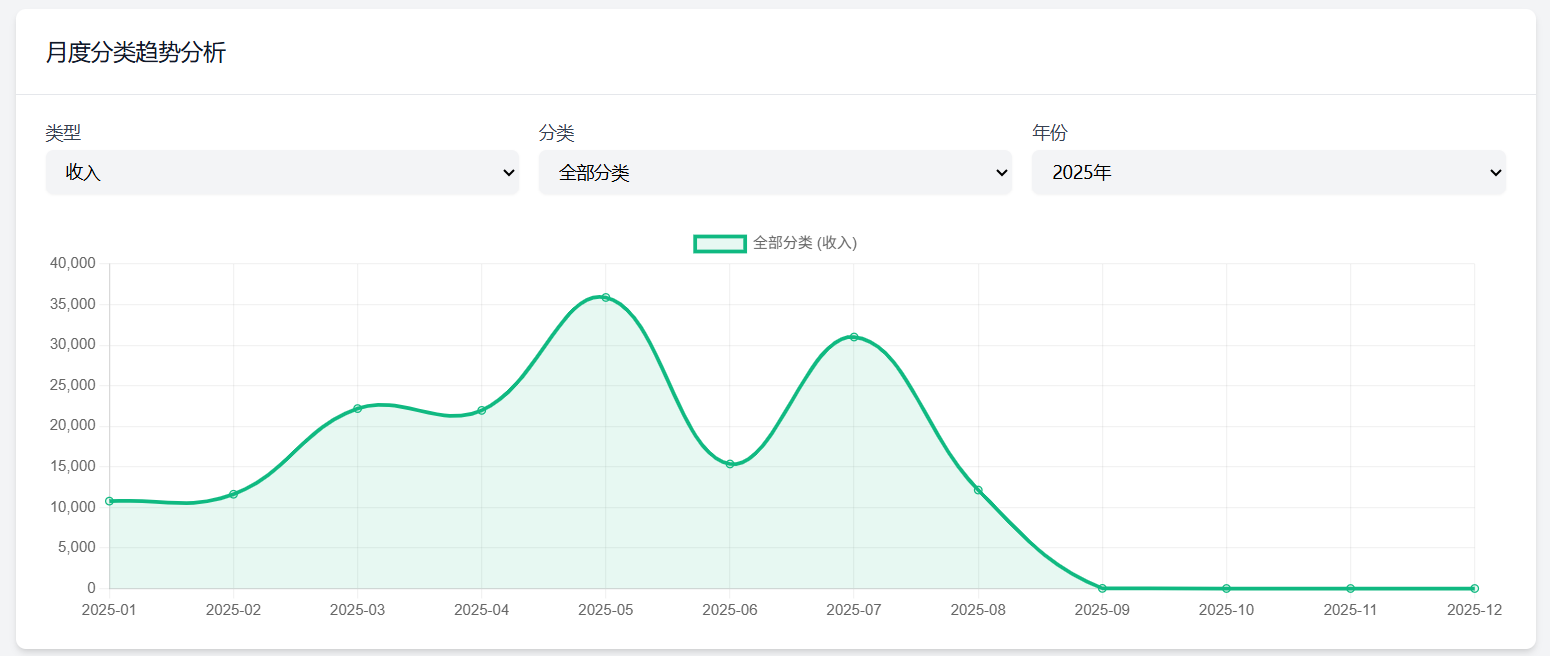Click the green legend color box
Screen dimensions: 1550x656
tap(720, 243)
